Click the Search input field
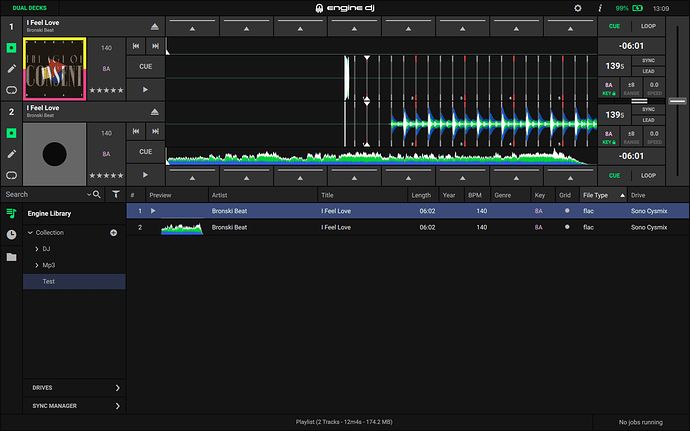Image resolution: width=690 pixels, height=431 pixels. pos(48,194)
